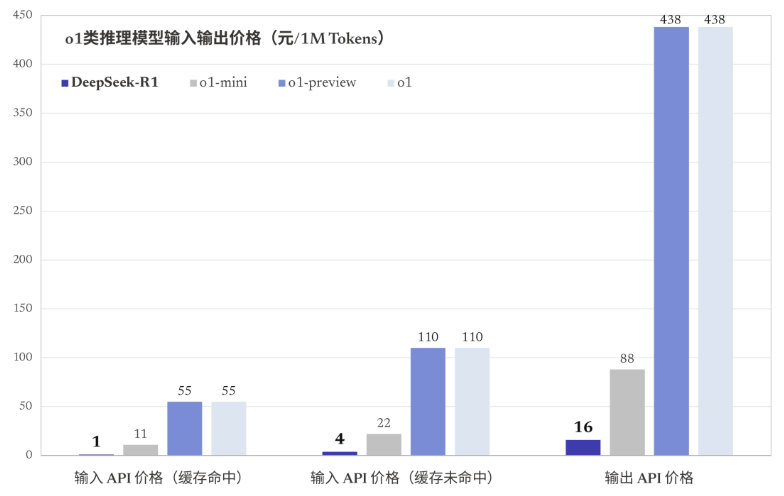
Task: Click the y-axis value 50
Action: tap(26, 406)
